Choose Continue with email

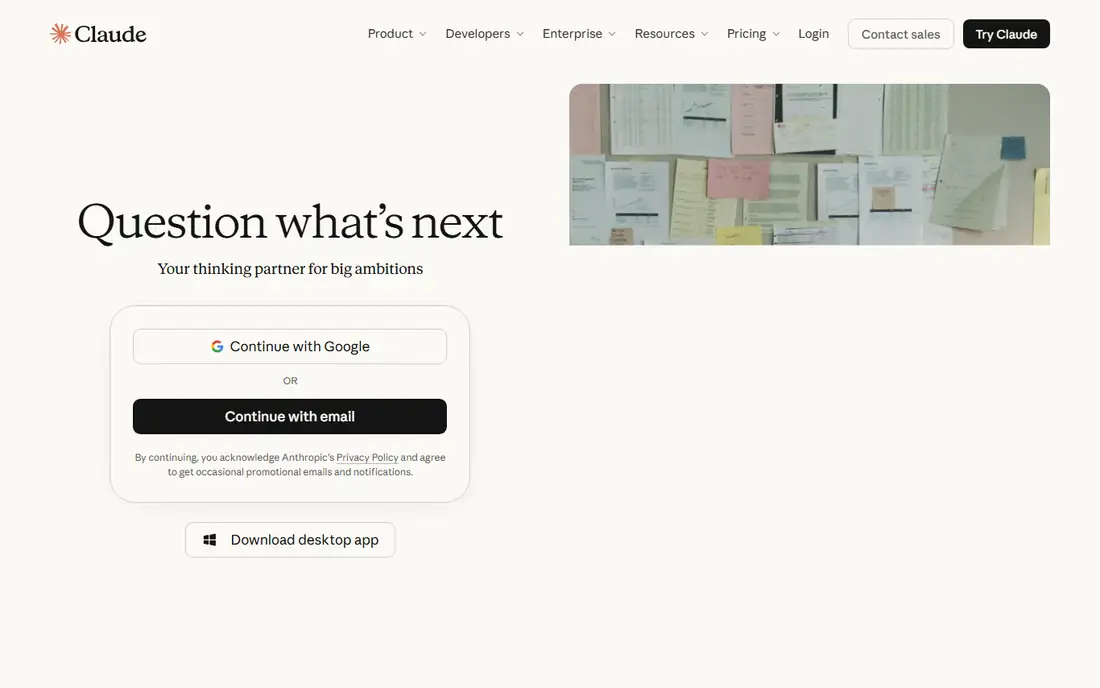point(290,417)
